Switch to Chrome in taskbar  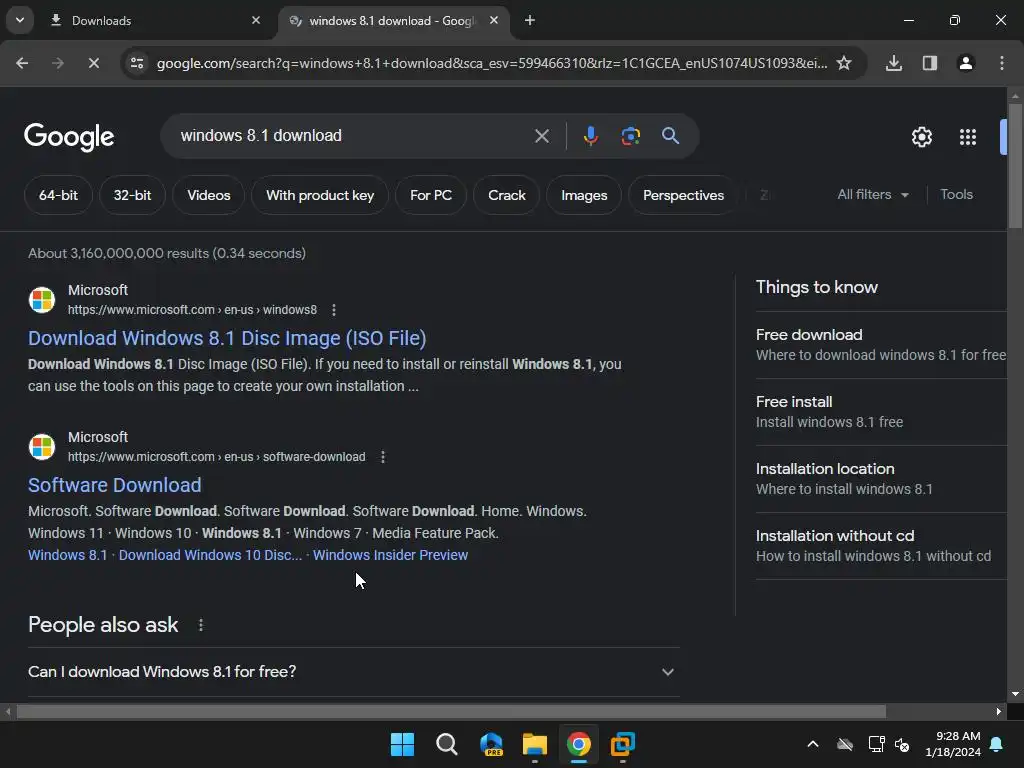(579, 744)
